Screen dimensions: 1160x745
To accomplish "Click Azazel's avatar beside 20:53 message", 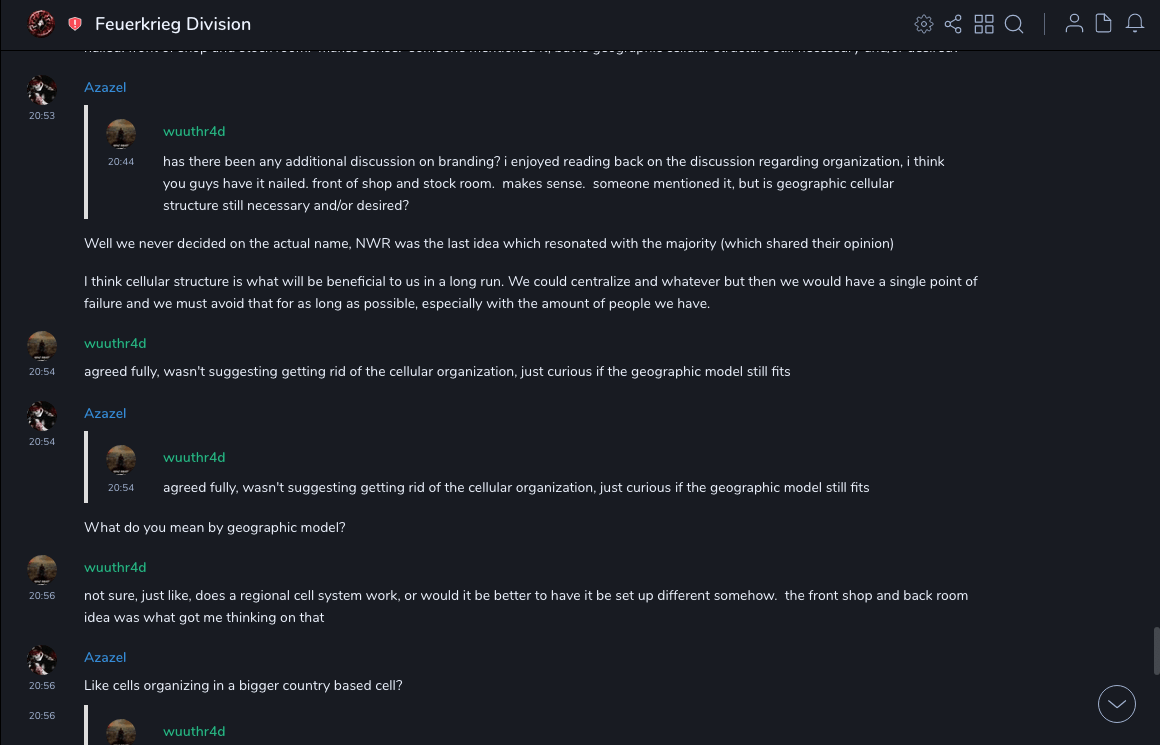I will click(x=42, y=90).
